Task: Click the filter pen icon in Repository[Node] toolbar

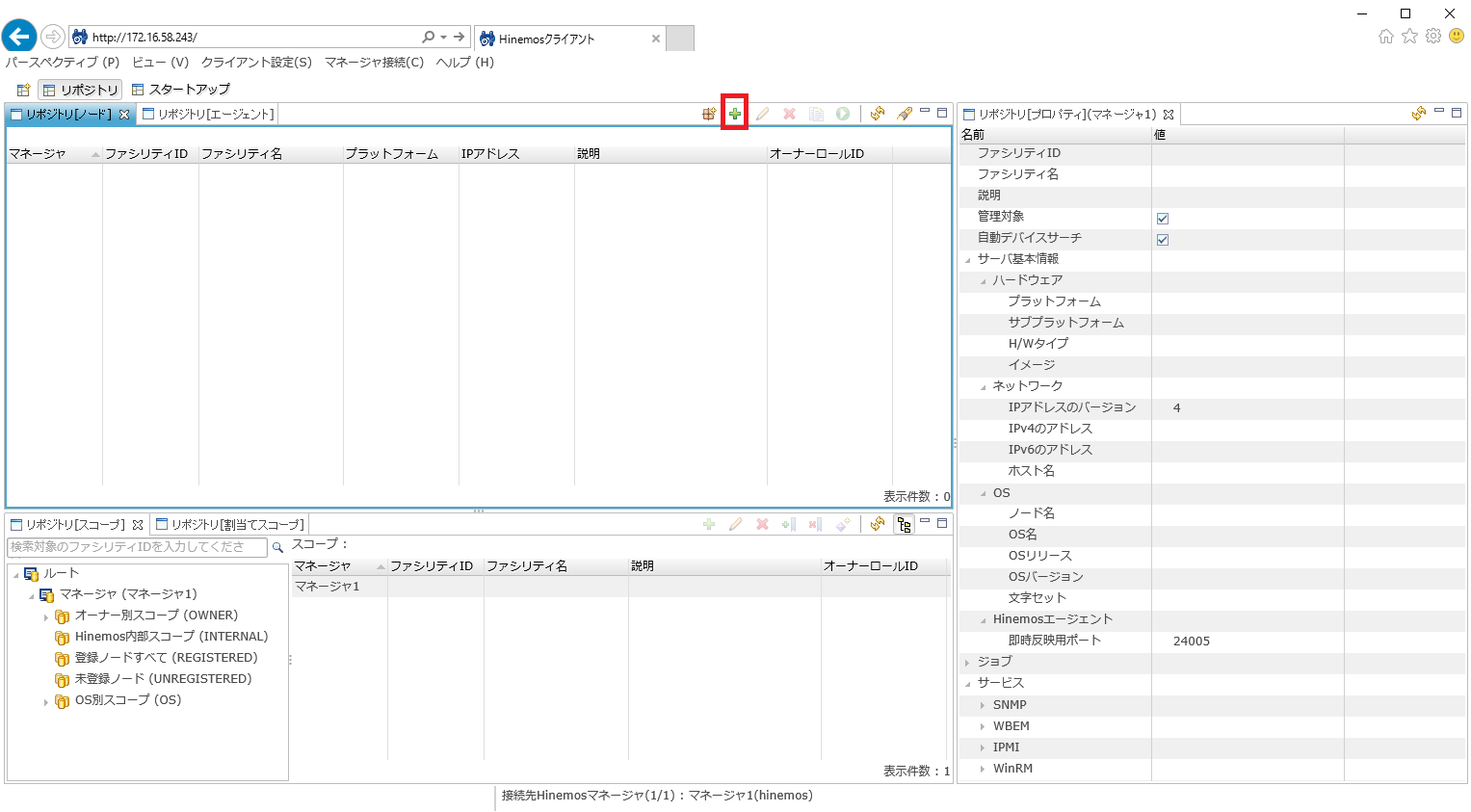Action: (x=905, y=114)
